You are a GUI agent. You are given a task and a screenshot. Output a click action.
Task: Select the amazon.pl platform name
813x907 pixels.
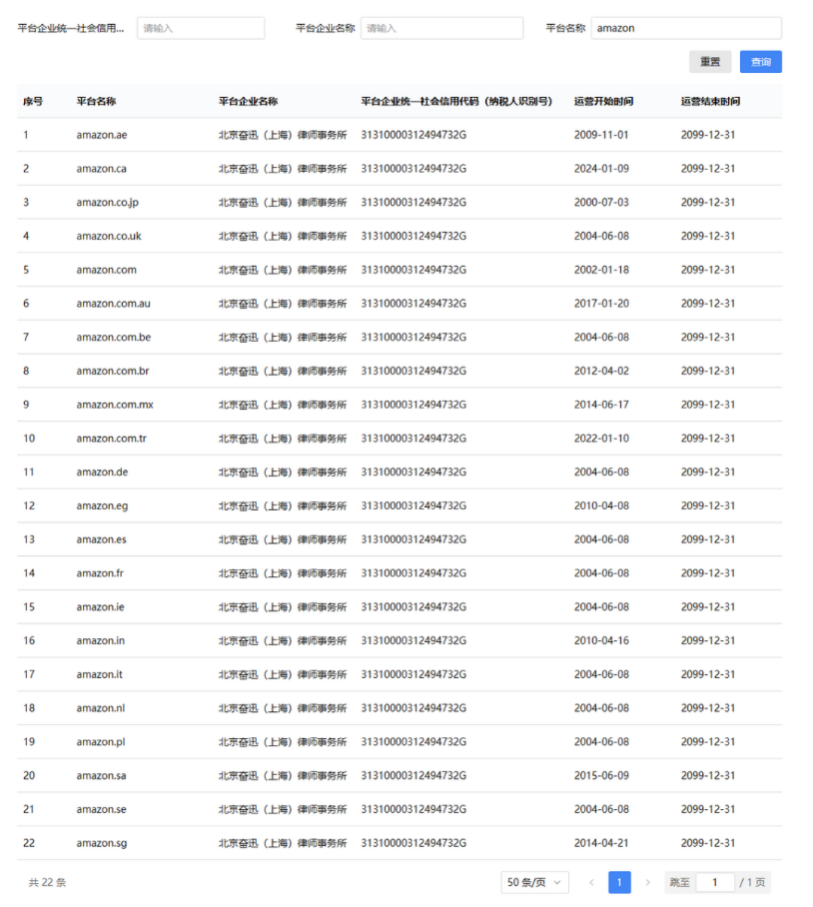(x=101, y=742)
